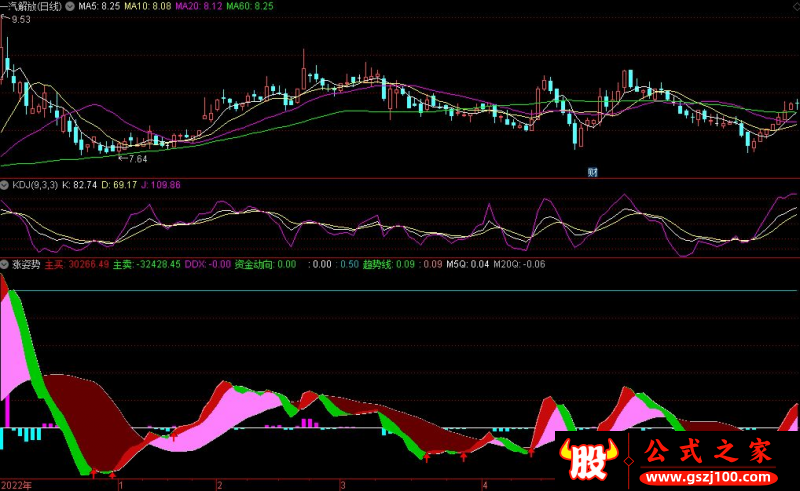800x491 pixels.
Task: Open the KDJ indicator settings dropdown icon
Action: click(5, 185)
